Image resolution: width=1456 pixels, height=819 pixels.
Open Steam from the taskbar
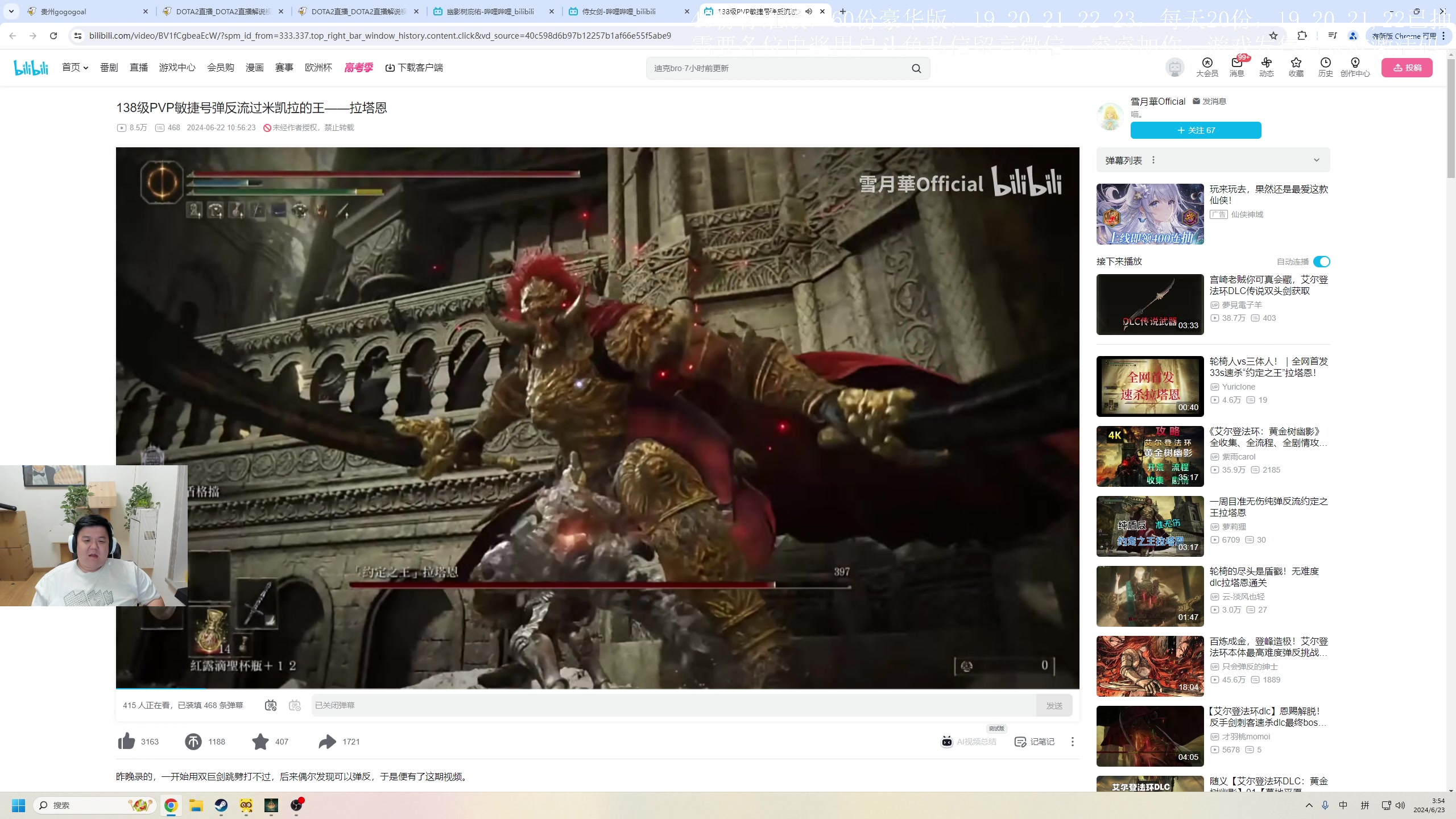[221, 805]
